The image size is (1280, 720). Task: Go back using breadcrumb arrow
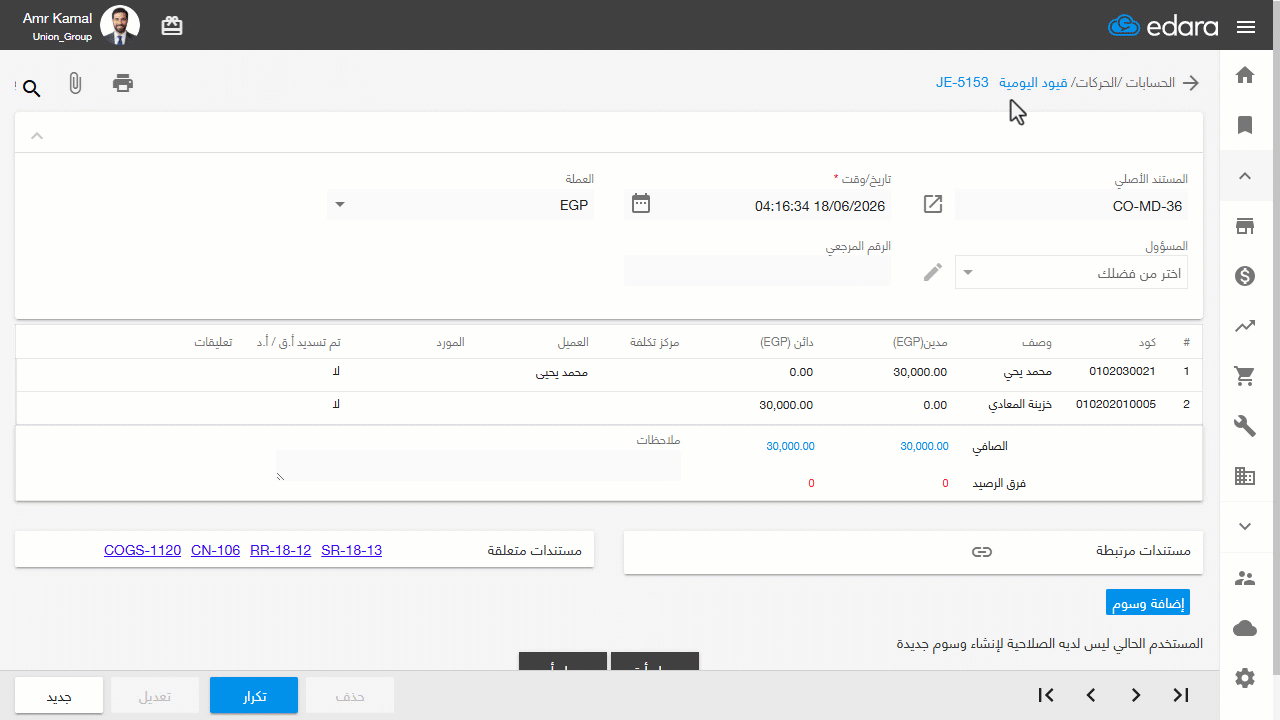point(1191,83)
